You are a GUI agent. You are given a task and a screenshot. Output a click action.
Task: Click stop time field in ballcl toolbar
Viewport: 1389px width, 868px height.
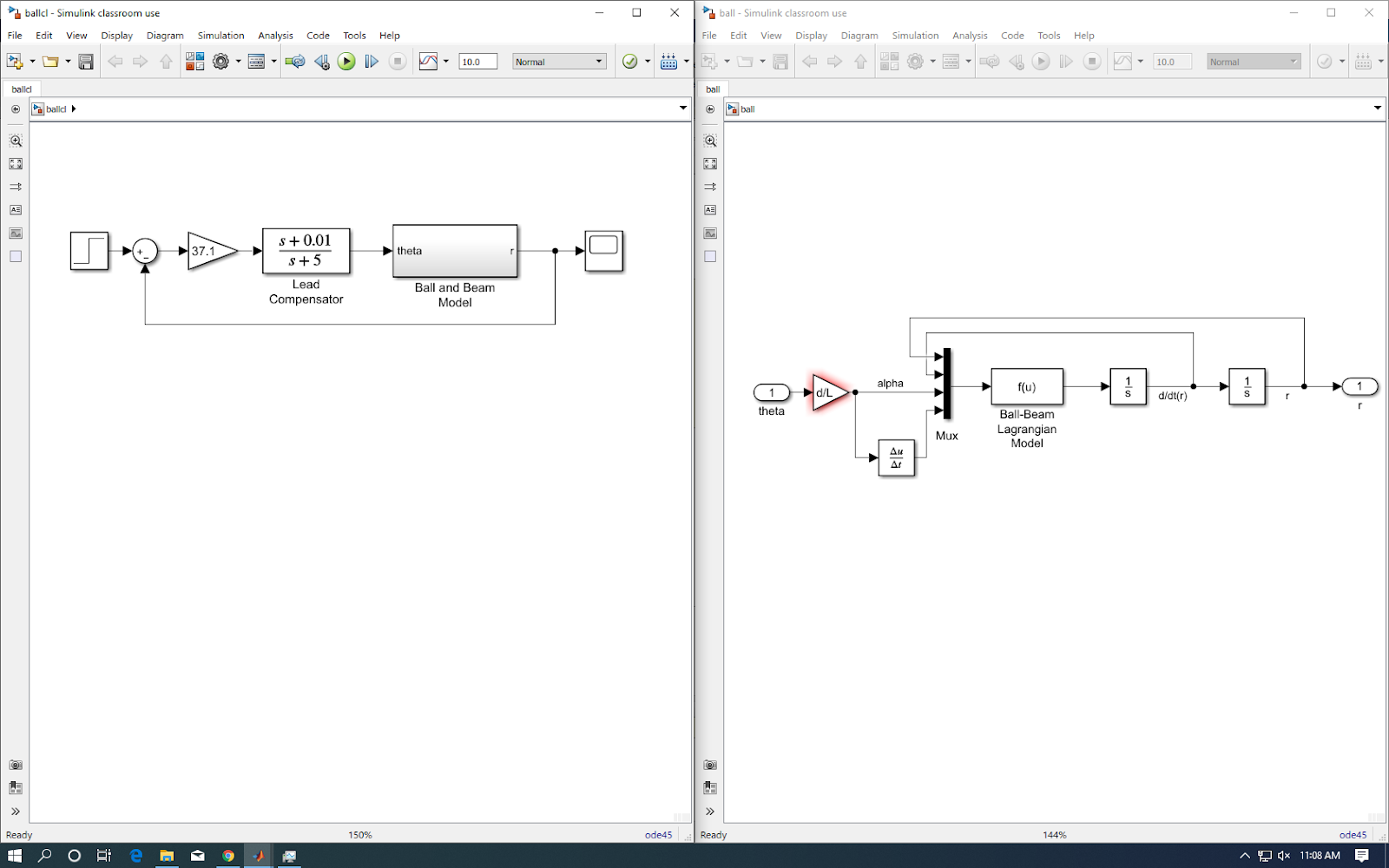pos(477,62)
